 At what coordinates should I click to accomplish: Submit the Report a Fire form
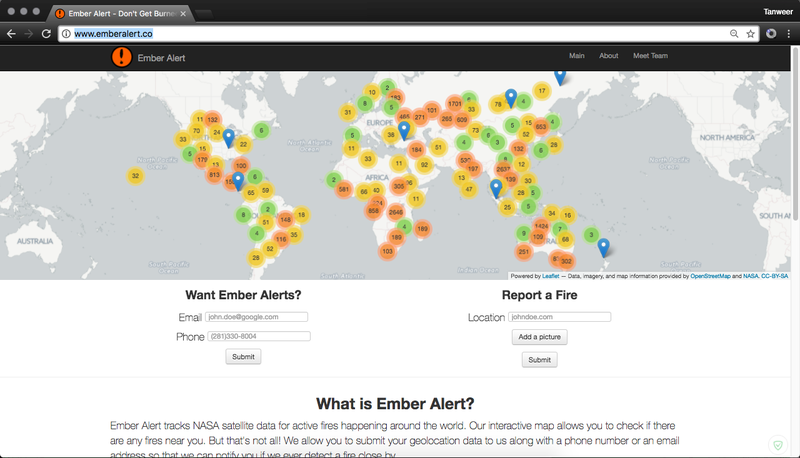tap(539, 360)
